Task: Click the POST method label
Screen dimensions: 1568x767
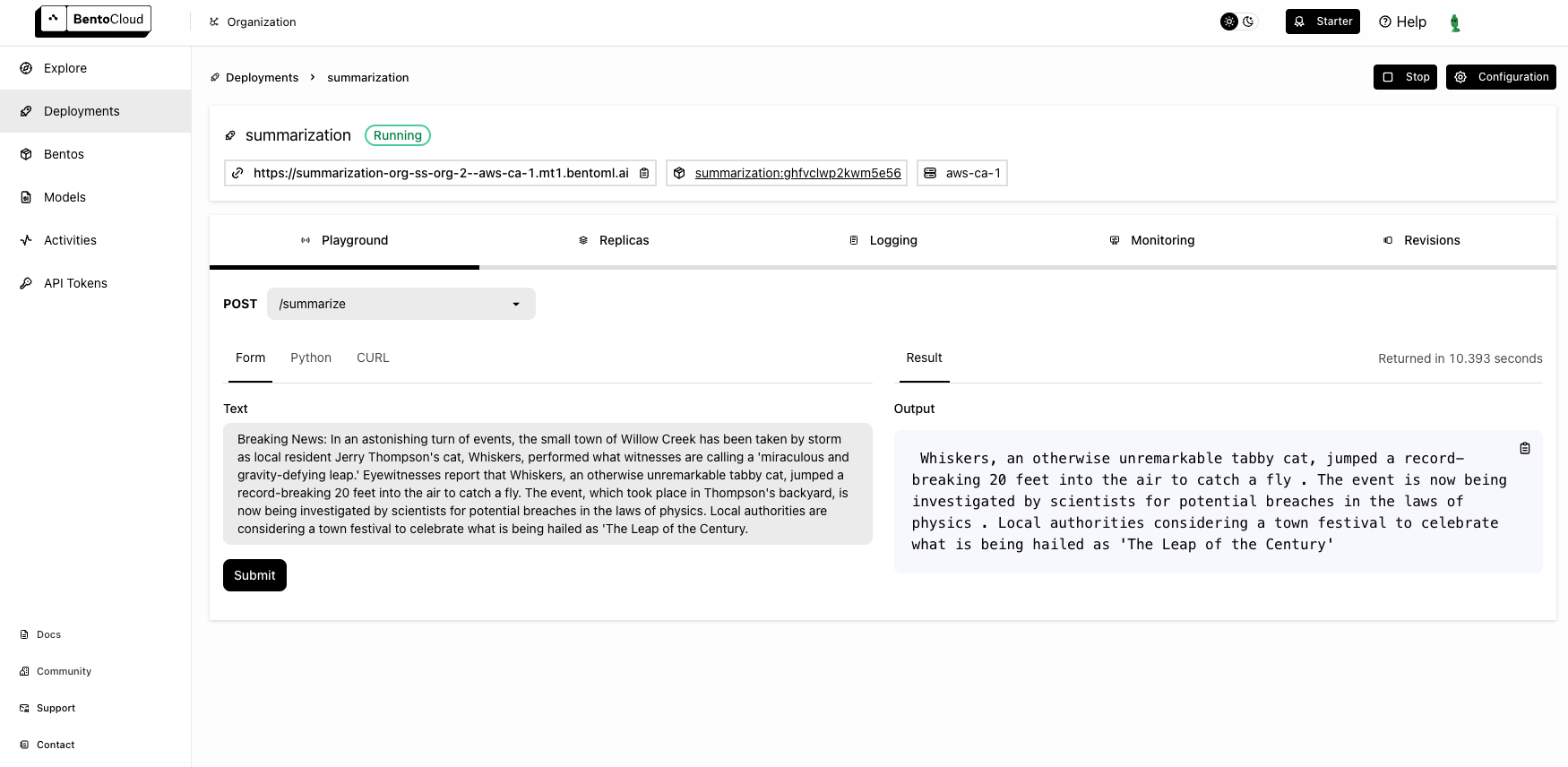Action: (x=240, y=304)
